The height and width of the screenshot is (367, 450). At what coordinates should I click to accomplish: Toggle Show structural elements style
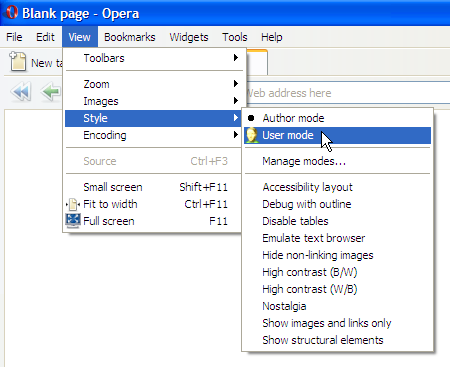point(337,340)
